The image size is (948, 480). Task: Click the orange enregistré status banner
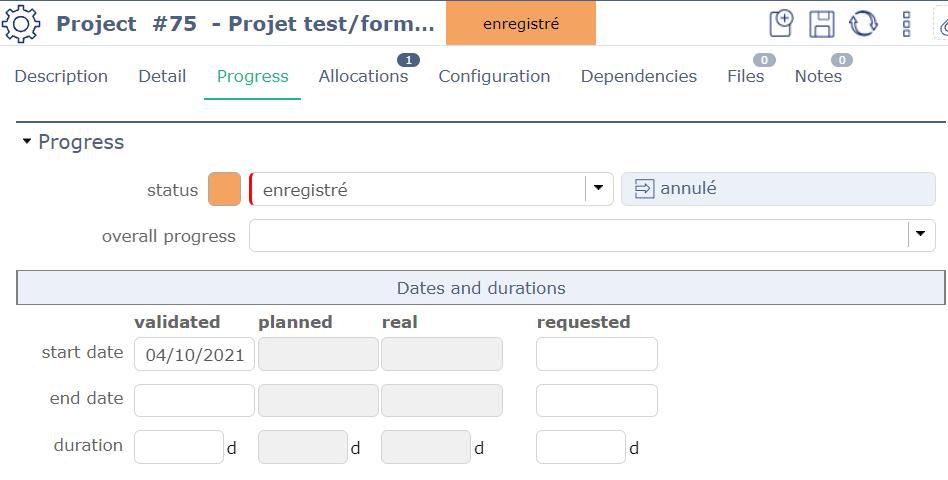point(520,23)
